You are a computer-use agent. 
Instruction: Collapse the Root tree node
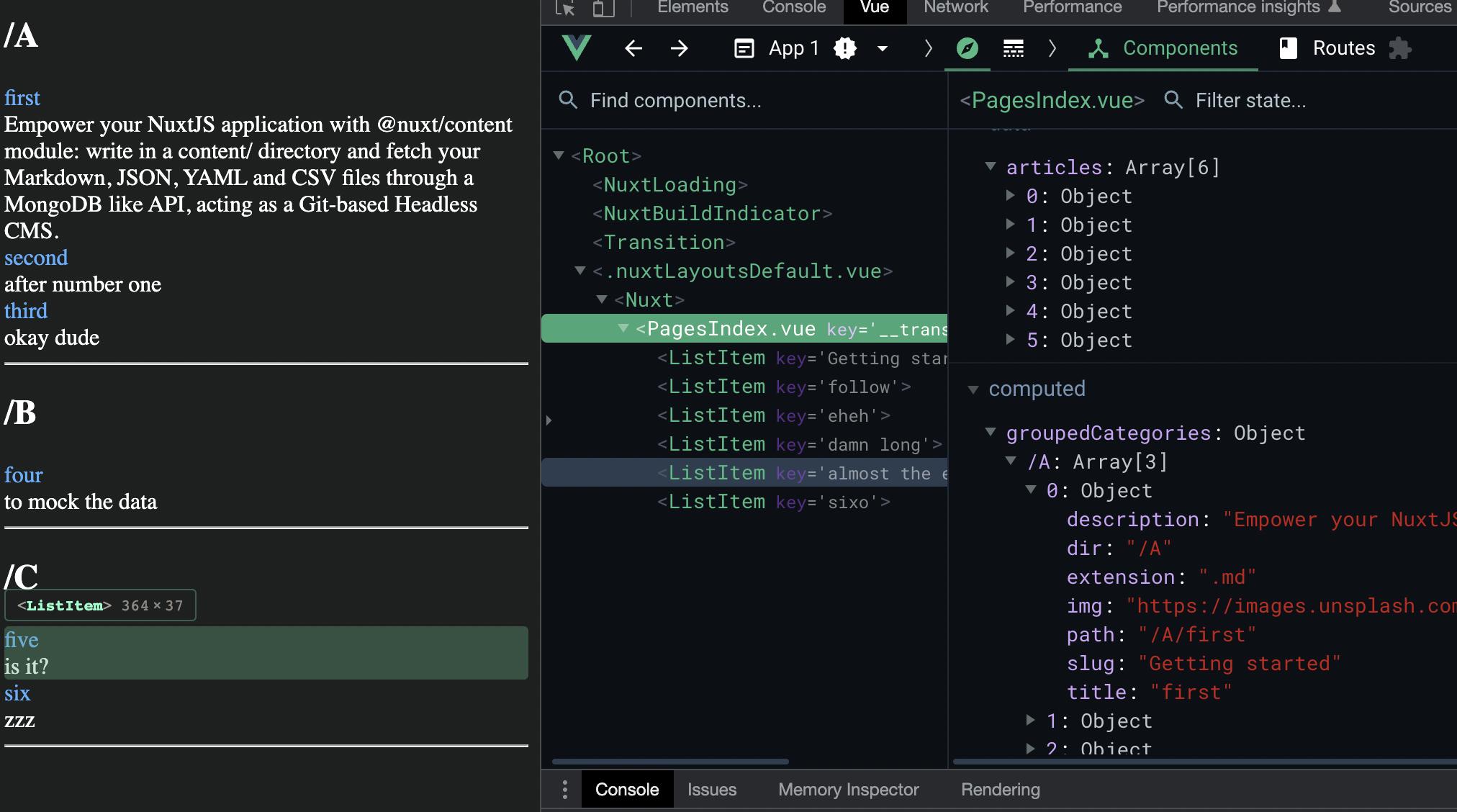[559, 155]
